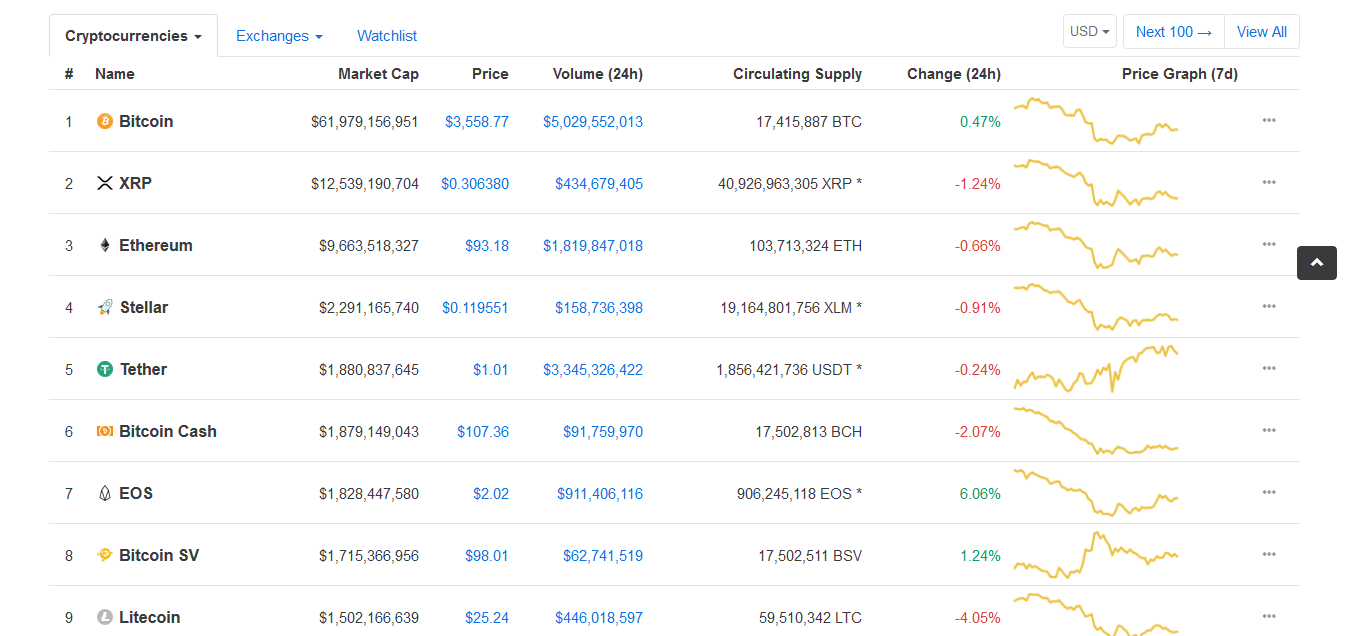Click the Litecoin logo icon

[x=105, y=617]
